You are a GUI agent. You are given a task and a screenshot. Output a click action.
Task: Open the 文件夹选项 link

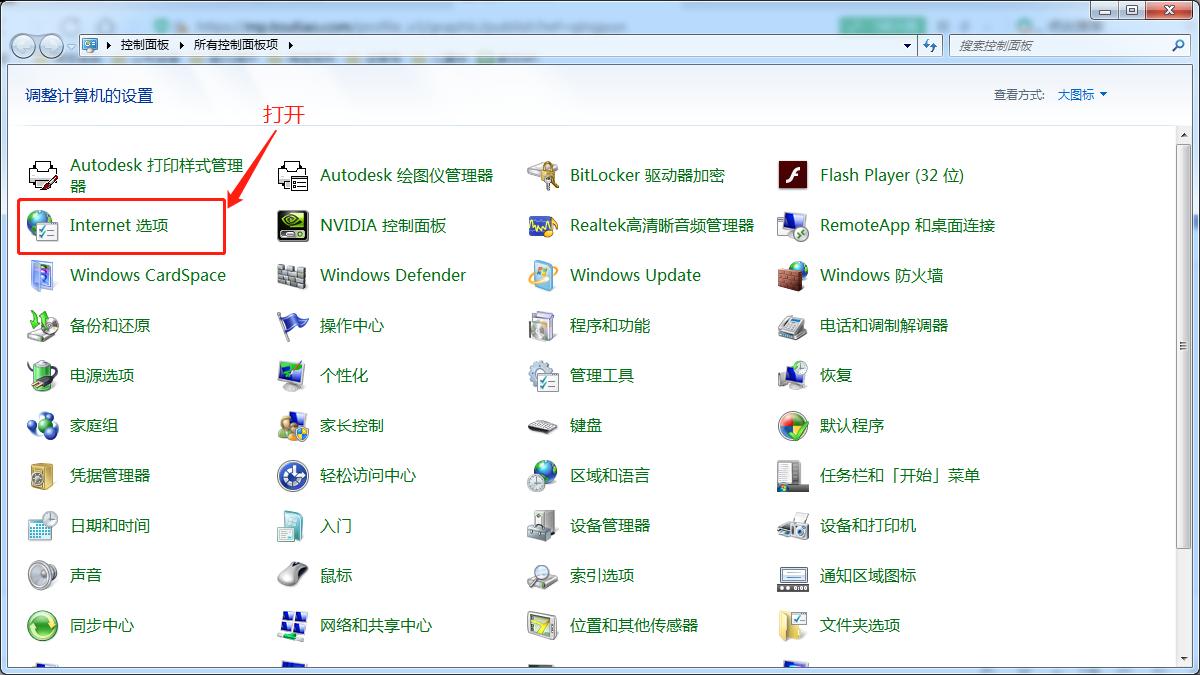(x=860, y=626)
